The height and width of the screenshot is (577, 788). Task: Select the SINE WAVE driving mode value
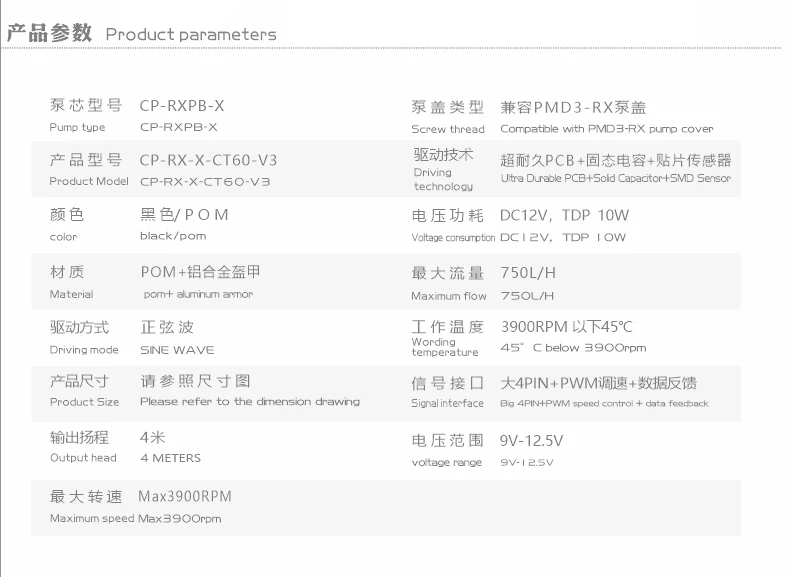177,350
